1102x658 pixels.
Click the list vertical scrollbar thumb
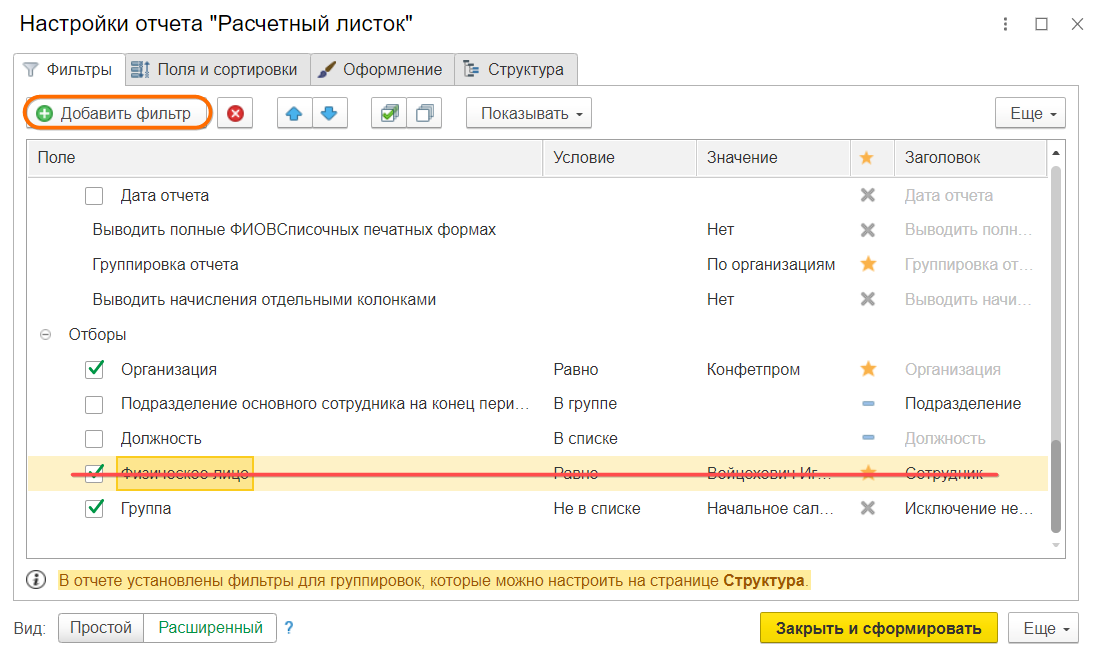1056,485
